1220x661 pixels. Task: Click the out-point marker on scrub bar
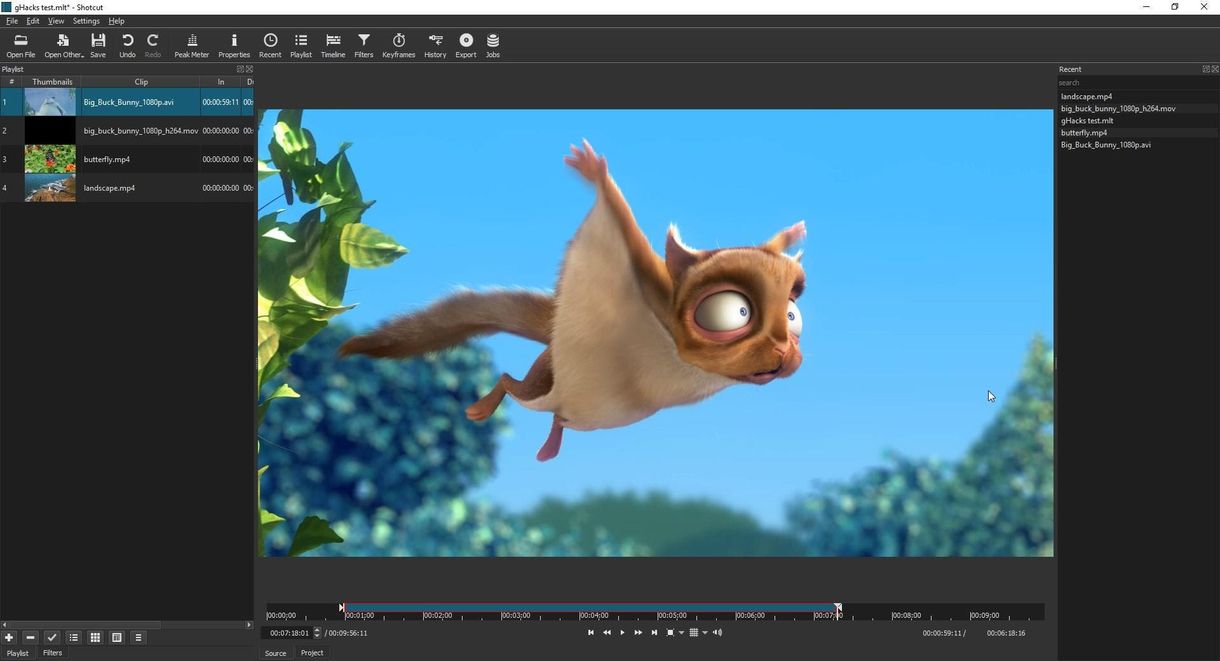pyautogui.click(x=838, y=607)
